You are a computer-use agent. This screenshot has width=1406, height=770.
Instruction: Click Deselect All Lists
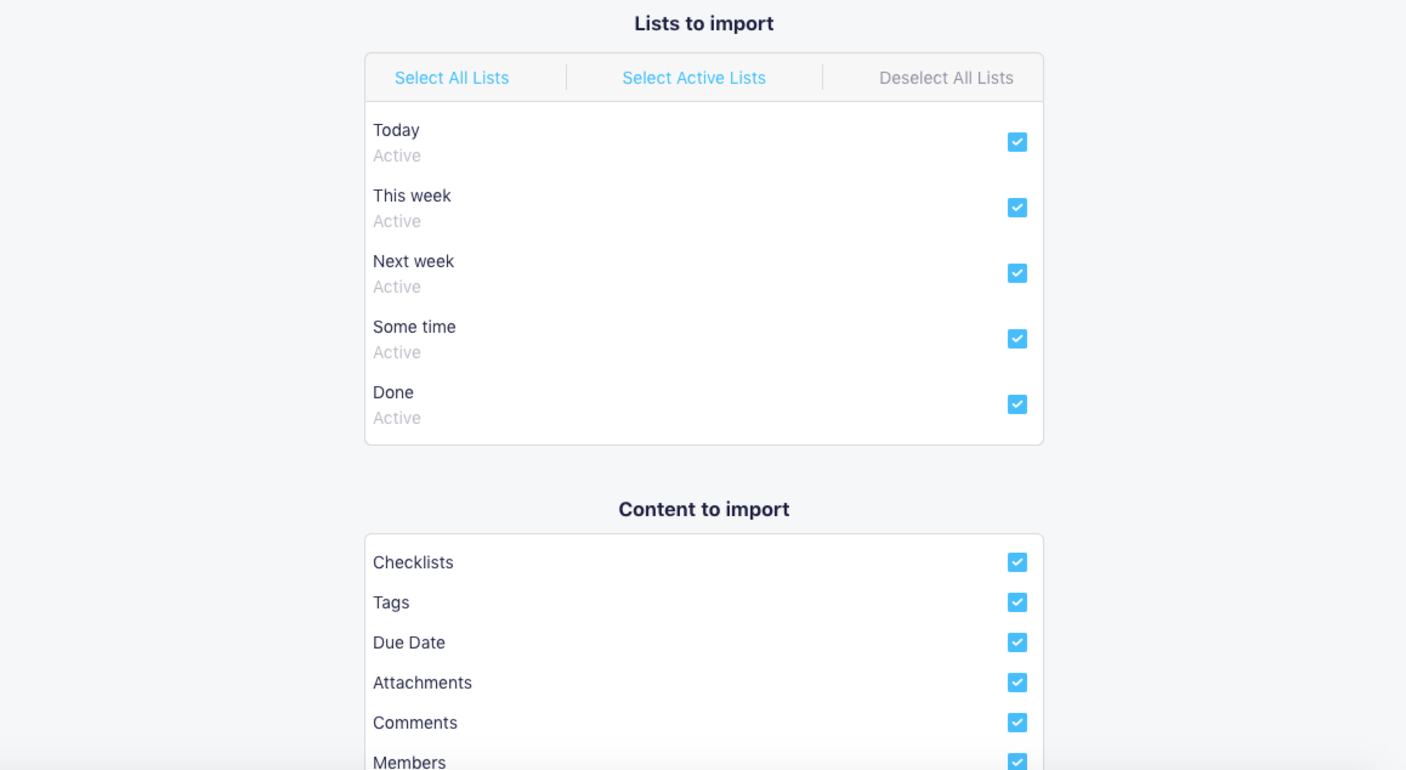click(946, 78)
